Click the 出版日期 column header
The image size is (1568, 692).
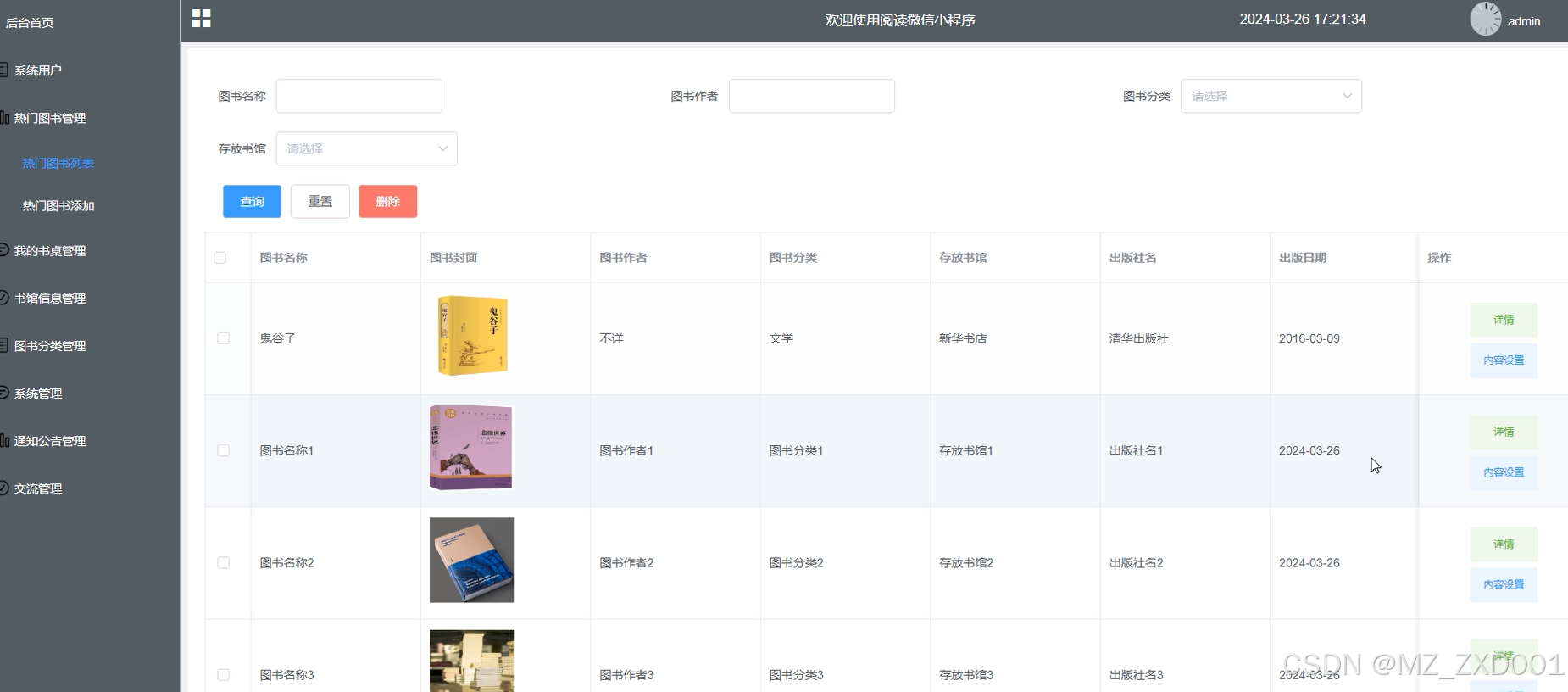[1303, 258]
